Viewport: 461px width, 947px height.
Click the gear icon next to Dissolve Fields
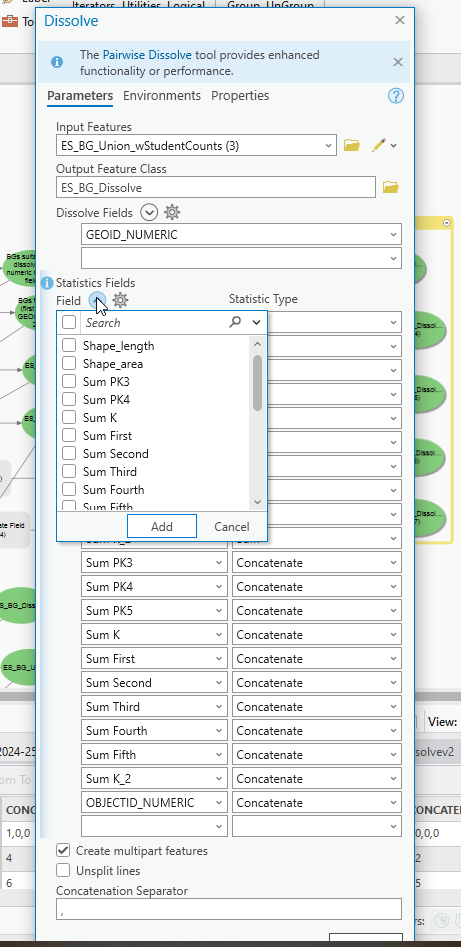tap(172, 212)
